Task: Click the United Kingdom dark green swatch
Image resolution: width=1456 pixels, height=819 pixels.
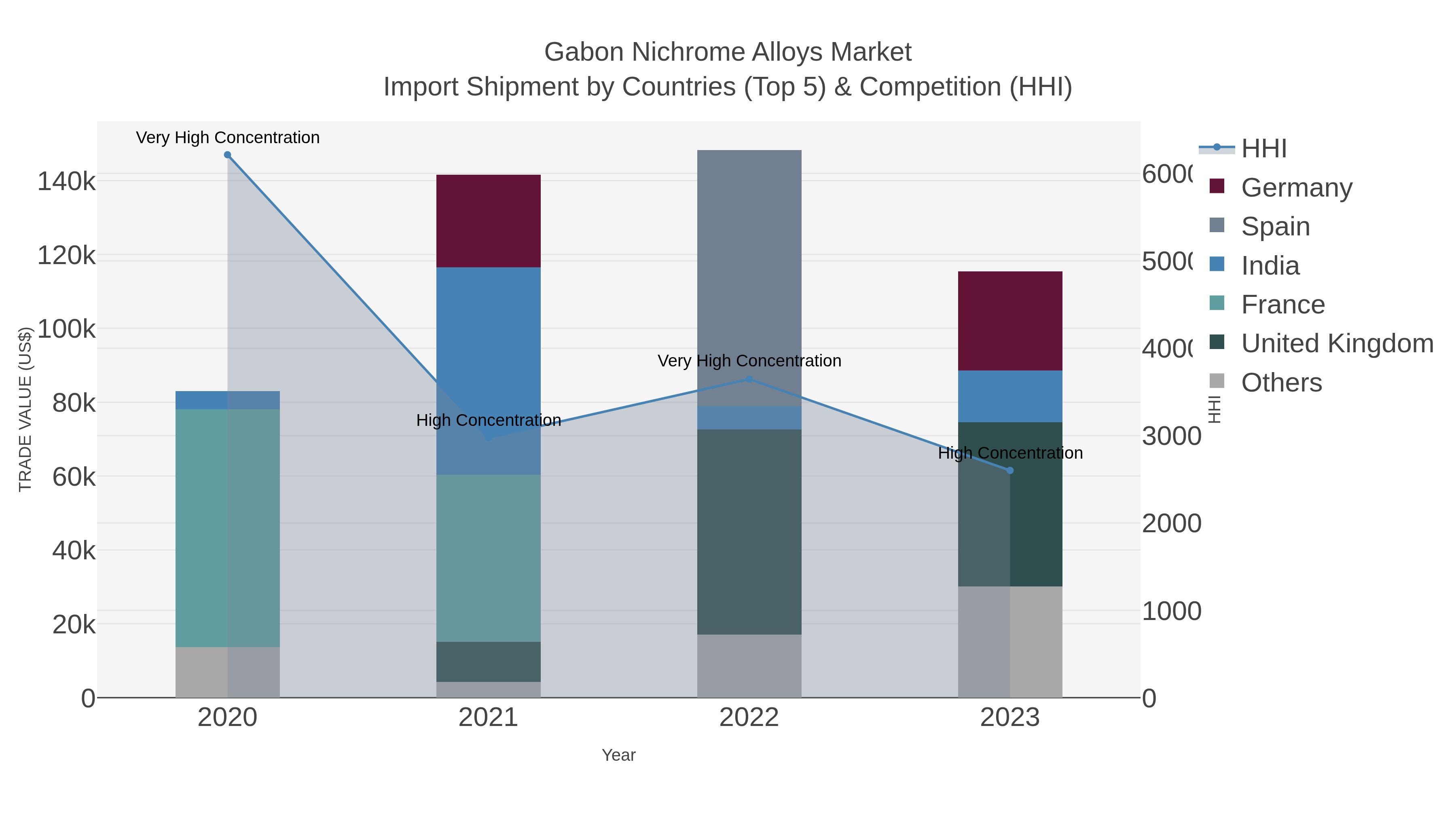Action: click(x=1217, y=342)
